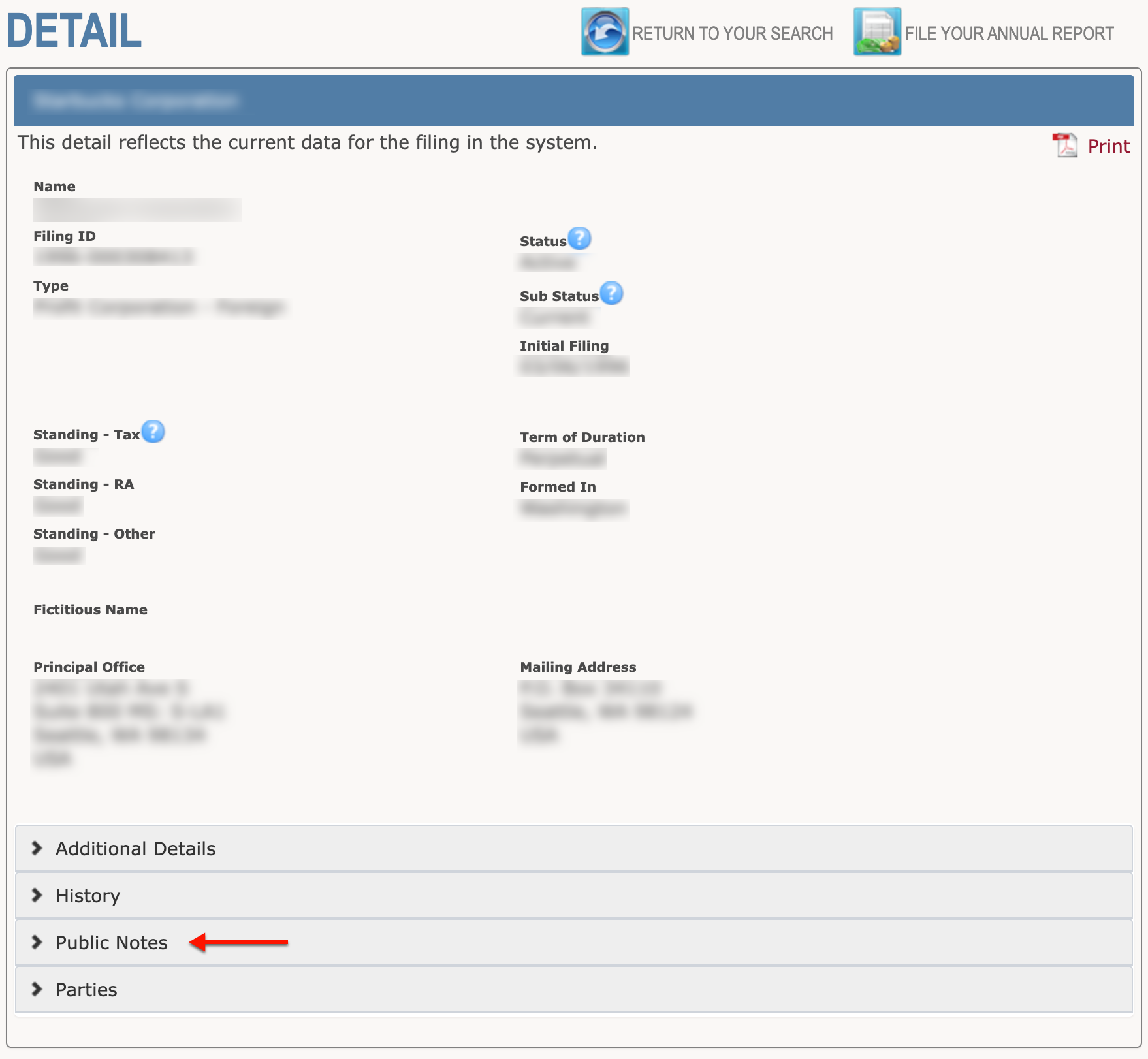
Task: Click the Standing - Other label
Action: click(x=94, y=534)
